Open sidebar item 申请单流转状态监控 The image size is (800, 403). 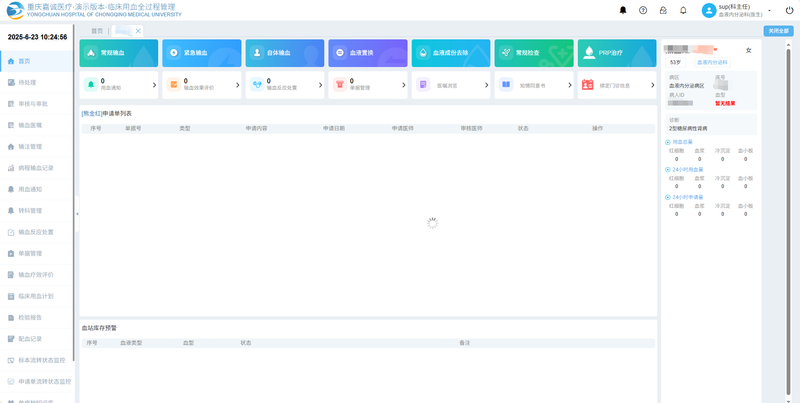pyautogui.click(x=37, y=382)
